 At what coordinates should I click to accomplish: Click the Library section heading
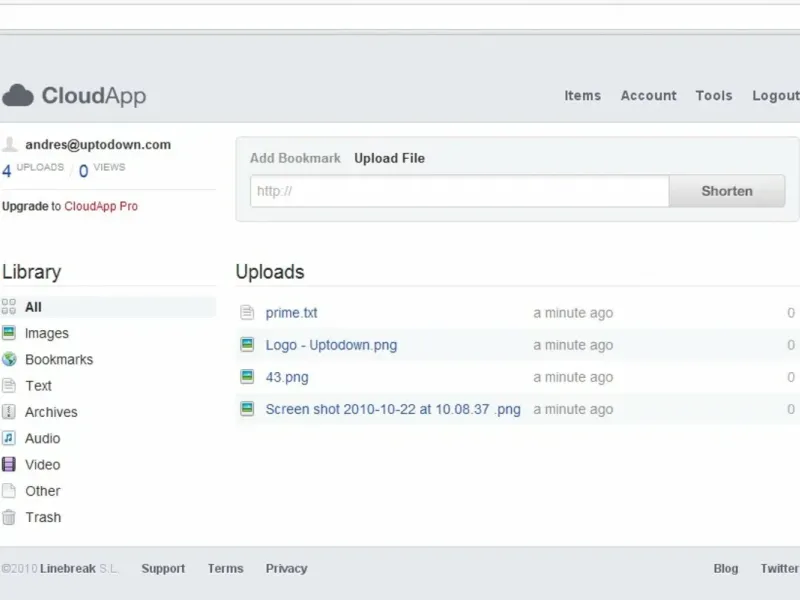32,271
